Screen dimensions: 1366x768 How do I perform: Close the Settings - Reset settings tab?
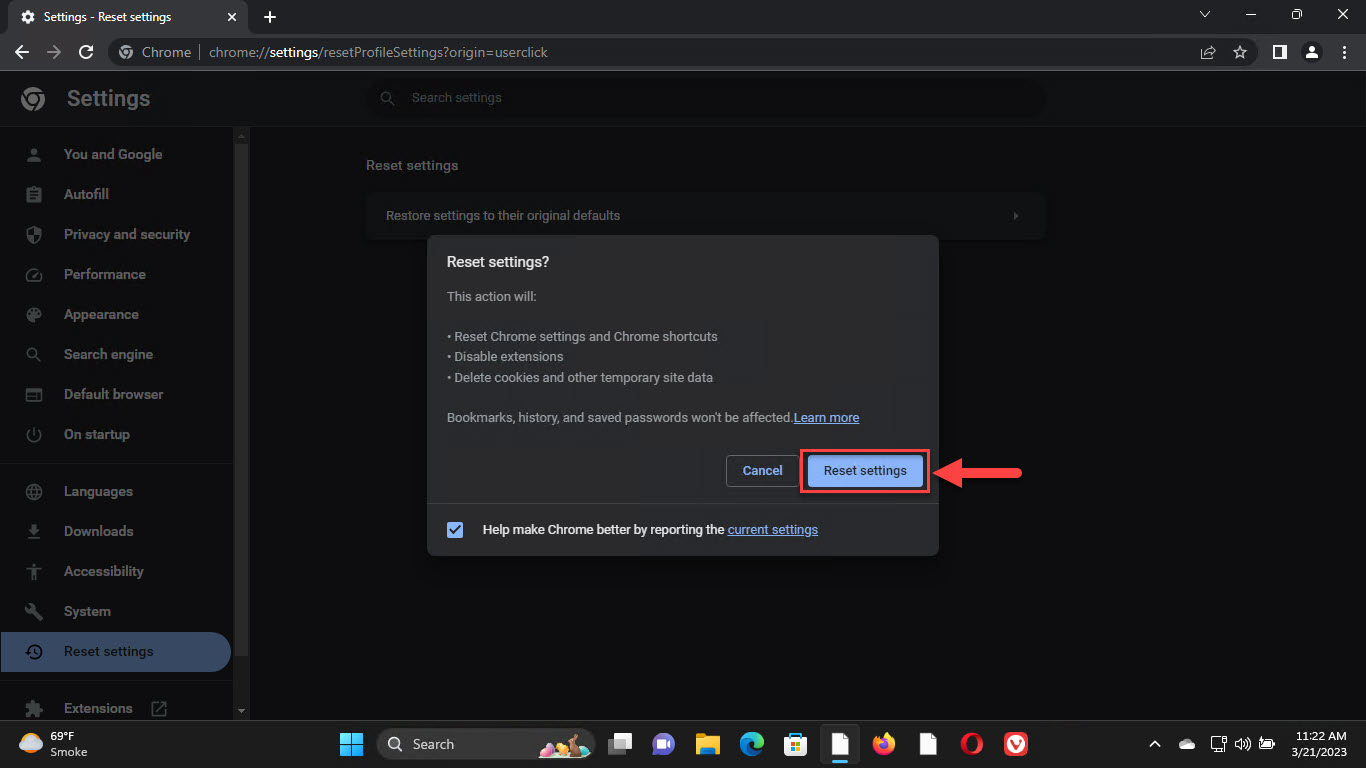231,17
